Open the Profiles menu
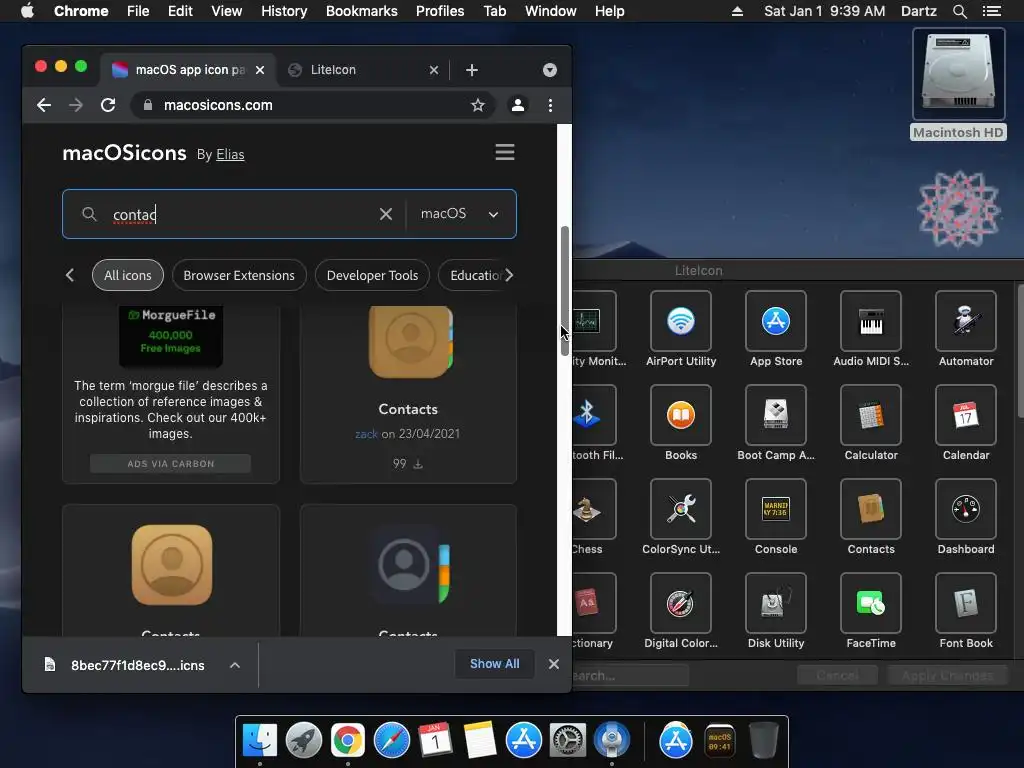This screenshot has height=768, width=1024. click(x=440, y=11)
